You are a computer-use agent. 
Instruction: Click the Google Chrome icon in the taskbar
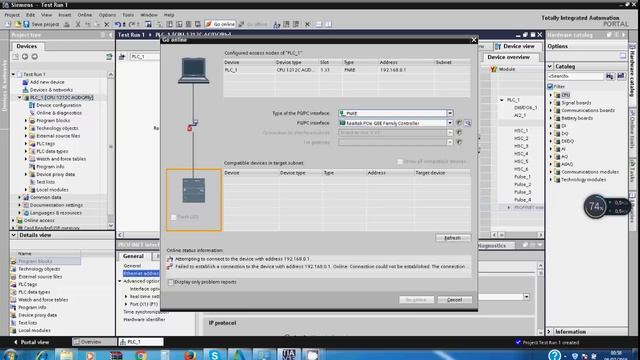(x=141, y=355)
